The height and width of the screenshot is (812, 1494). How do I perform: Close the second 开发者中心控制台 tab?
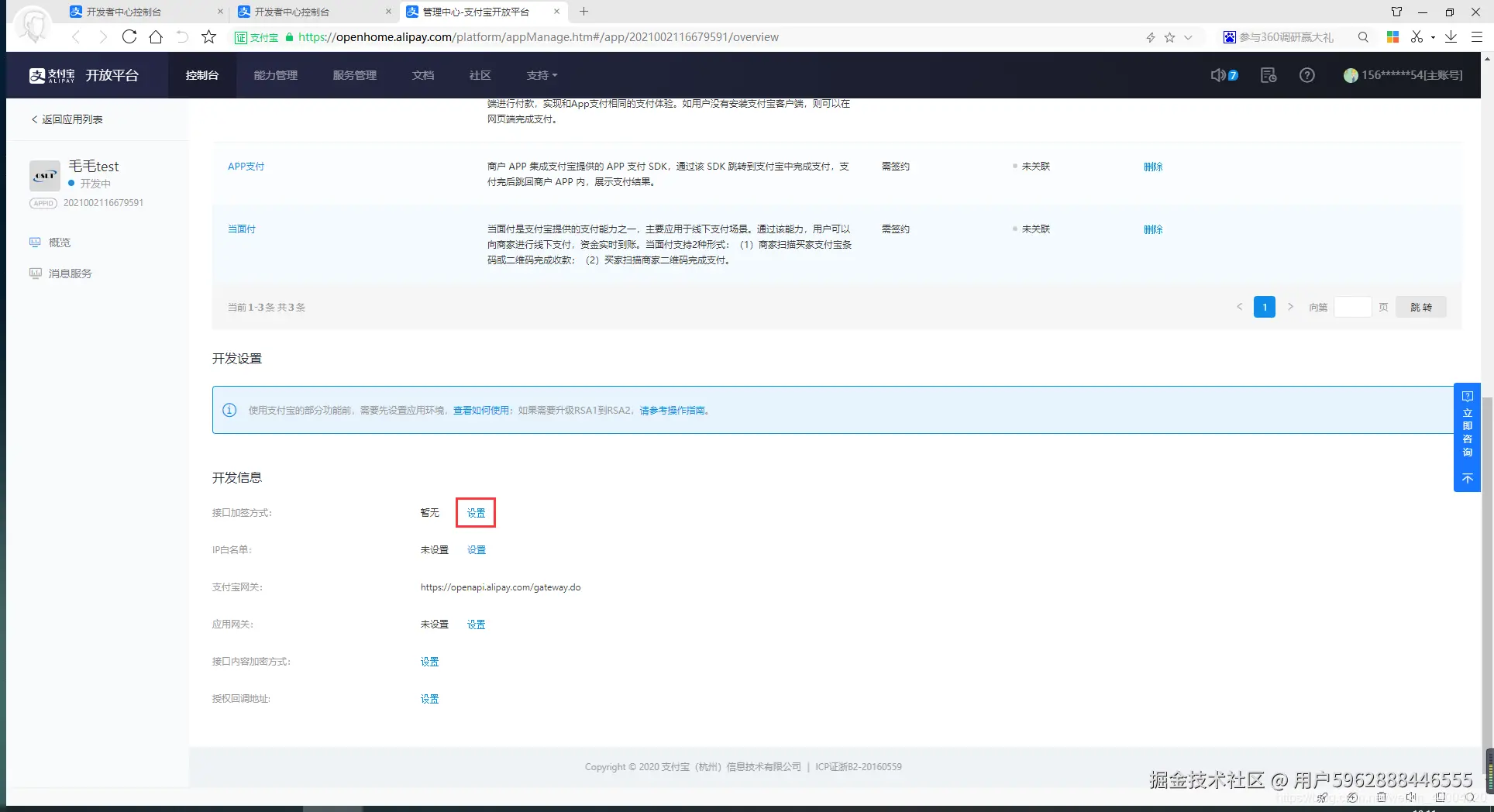tap(388, 12)
